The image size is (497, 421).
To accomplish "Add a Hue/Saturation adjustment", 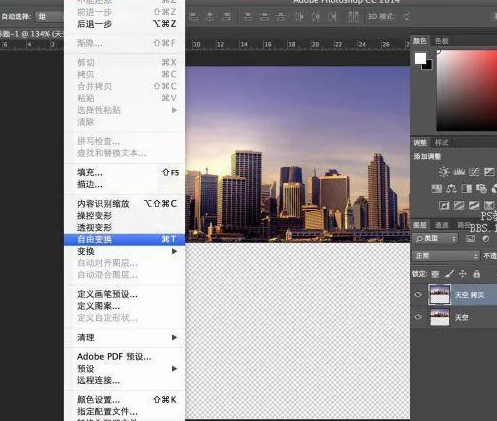I will point(437,189).
